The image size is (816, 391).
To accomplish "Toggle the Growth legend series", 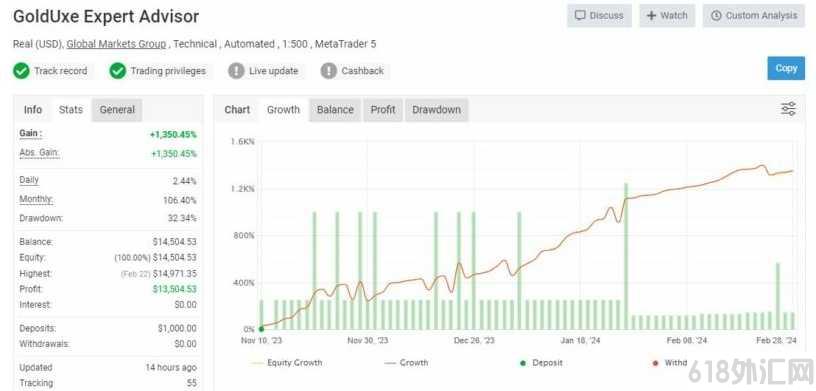I will (406, 362).
